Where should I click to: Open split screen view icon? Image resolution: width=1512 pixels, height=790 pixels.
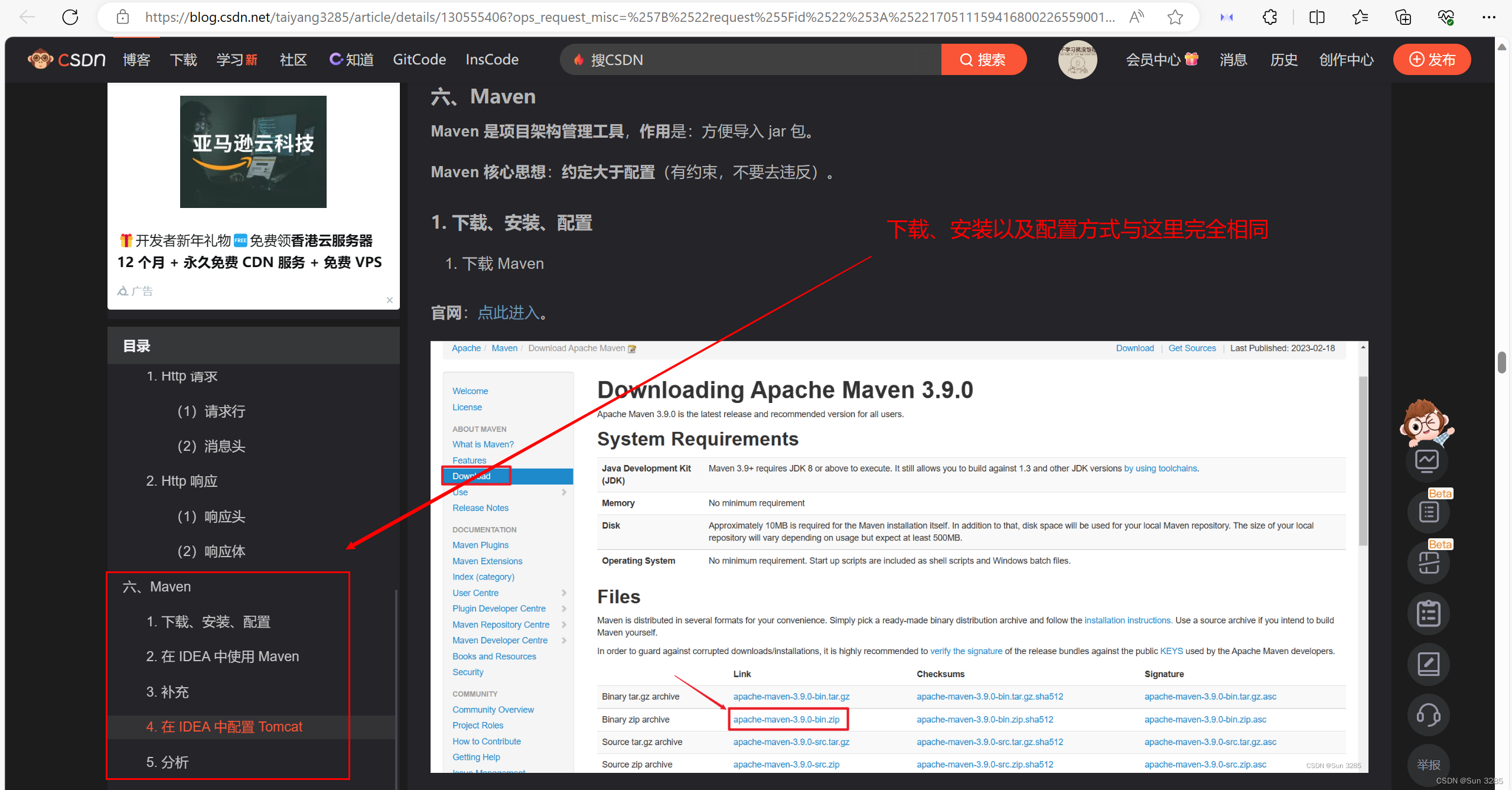click(1317, 17)
